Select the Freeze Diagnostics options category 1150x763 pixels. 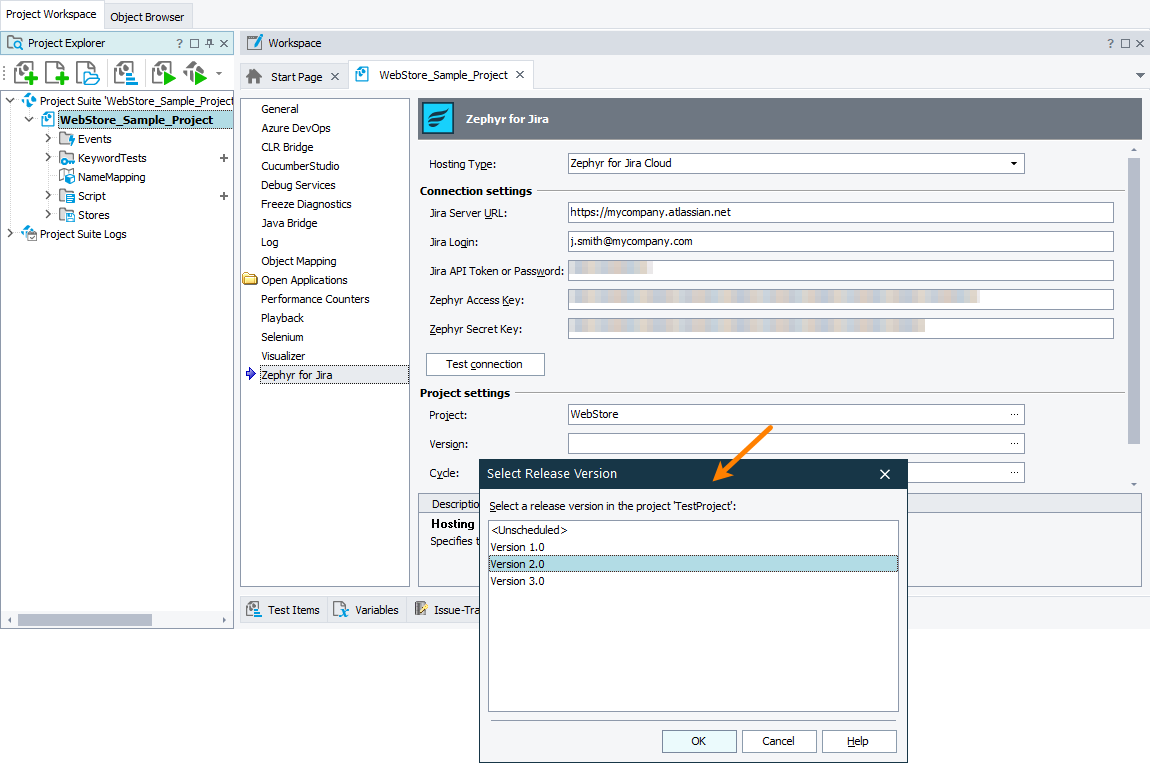[x=306, y=204]
